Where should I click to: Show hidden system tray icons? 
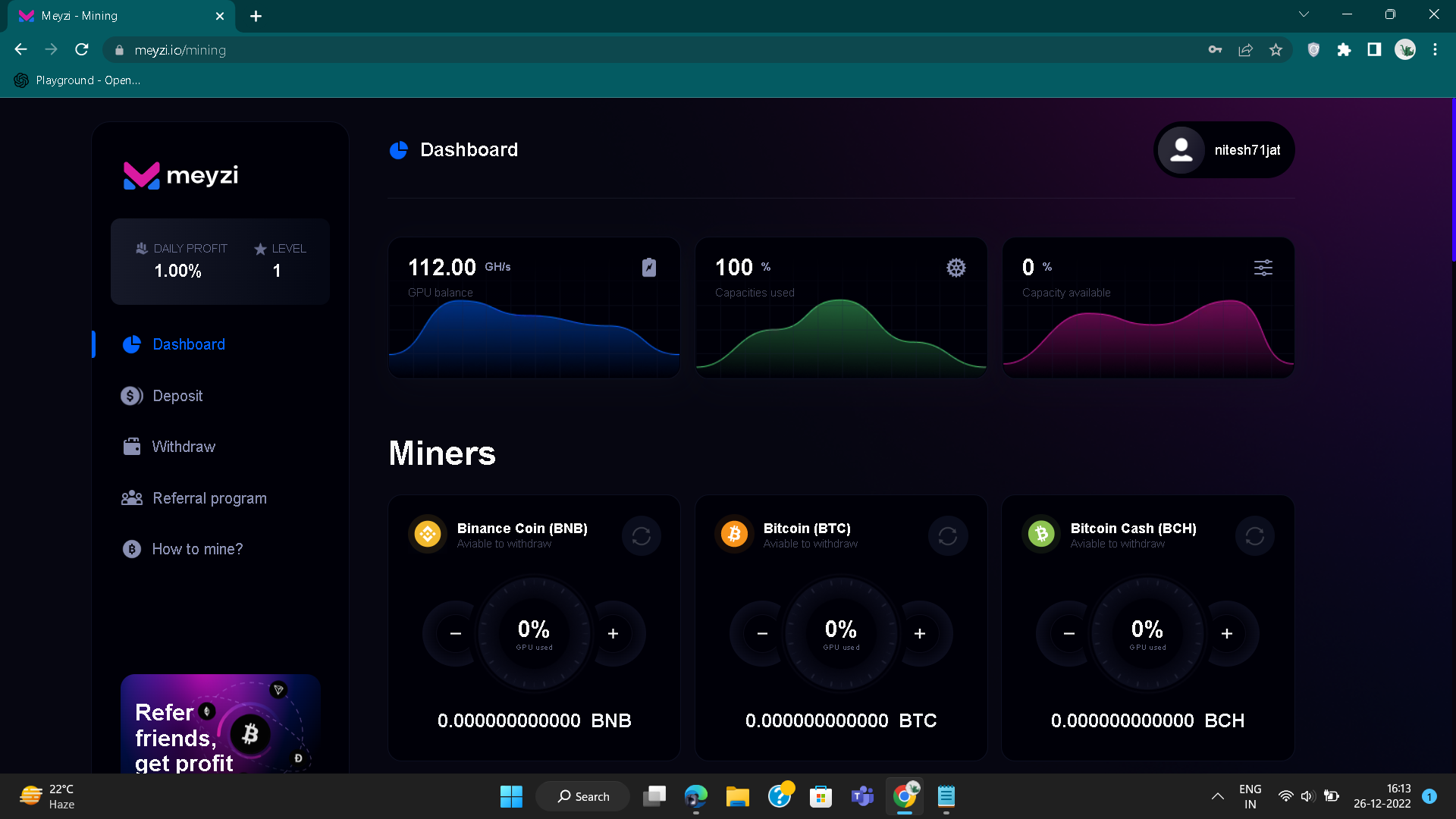[x=1217, y=796]
